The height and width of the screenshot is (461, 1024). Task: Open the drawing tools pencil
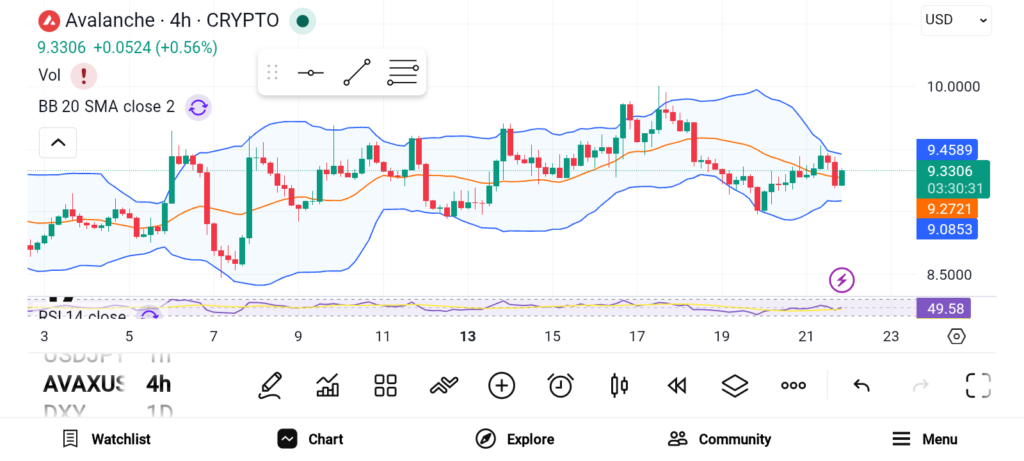point(269,385)
